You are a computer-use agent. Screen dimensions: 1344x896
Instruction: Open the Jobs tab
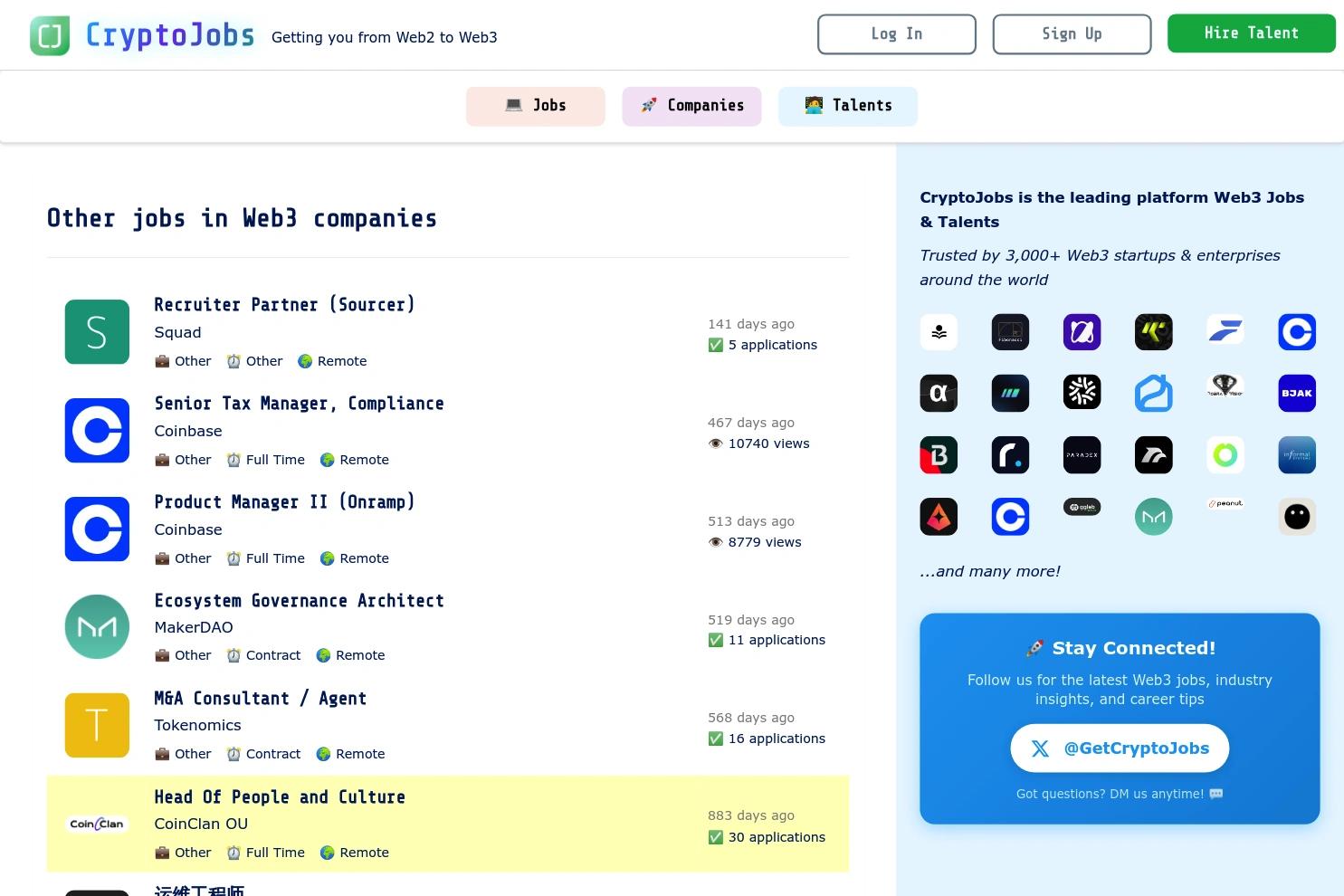536,106
